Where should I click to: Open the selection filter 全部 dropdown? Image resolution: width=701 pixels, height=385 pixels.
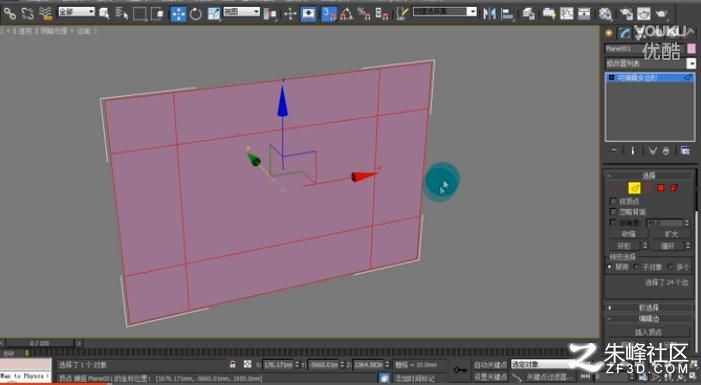pyautogui.click(x=77, y=12)
